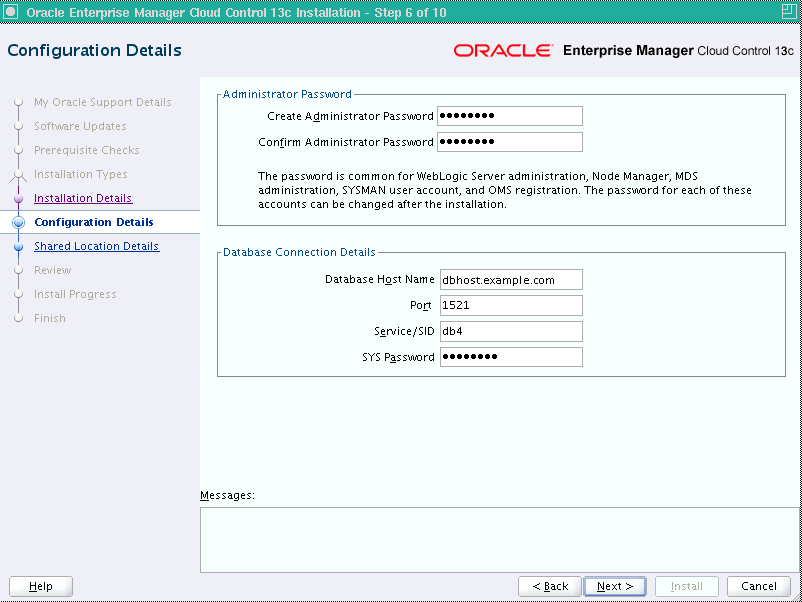Click the restore window icon in the title bar
Screen dimensions: 802x602
tap(789, 12)
